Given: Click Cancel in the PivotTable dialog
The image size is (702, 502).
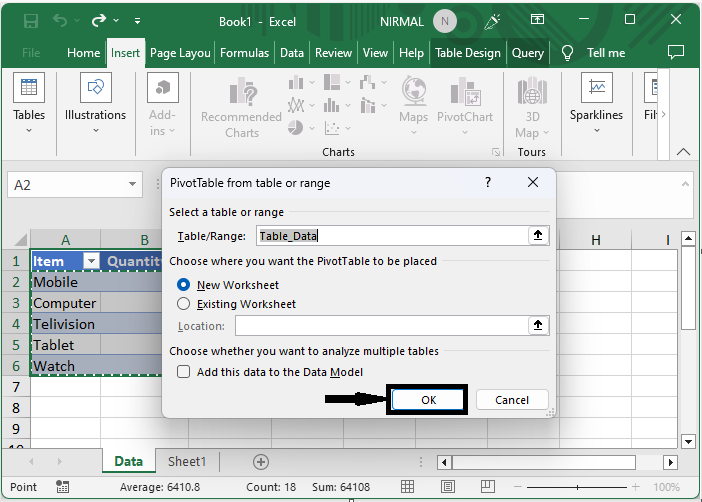Looking at the screenshot, I should pyautogui.click(x=511, y=400).
